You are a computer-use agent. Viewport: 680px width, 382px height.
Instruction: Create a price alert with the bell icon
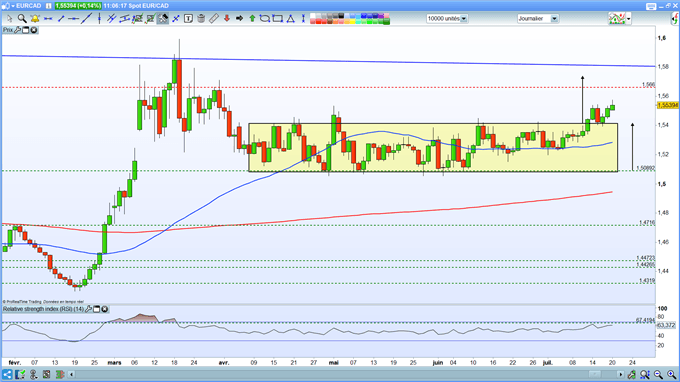point(35,19)
